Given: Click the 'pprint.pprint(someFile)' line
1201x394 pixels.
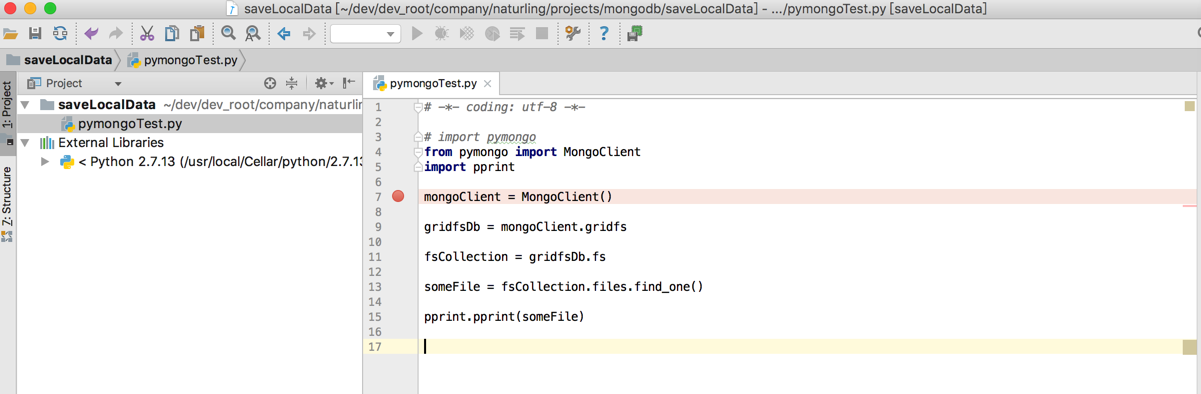Looking at the screenshot, I should pyautogui.click(x=503, y=317).
